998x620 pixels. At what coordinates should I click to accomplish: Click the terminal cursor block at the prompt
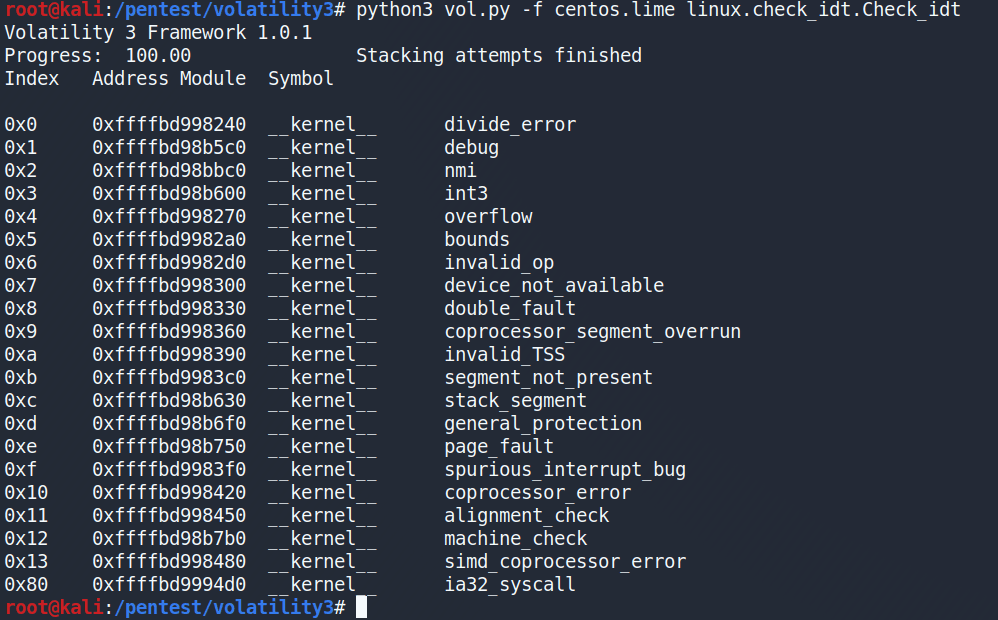point(361,607)
